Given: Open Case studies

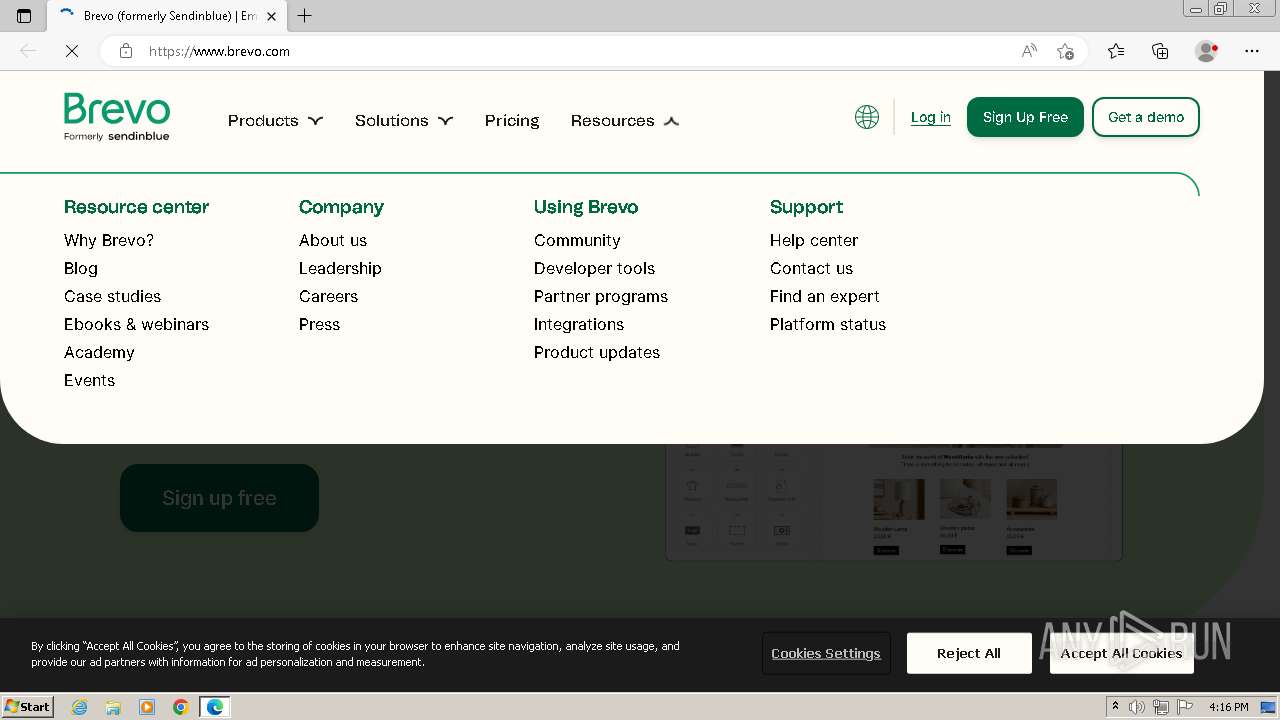Looking at the screenshot, I should [x=112, y=296].
